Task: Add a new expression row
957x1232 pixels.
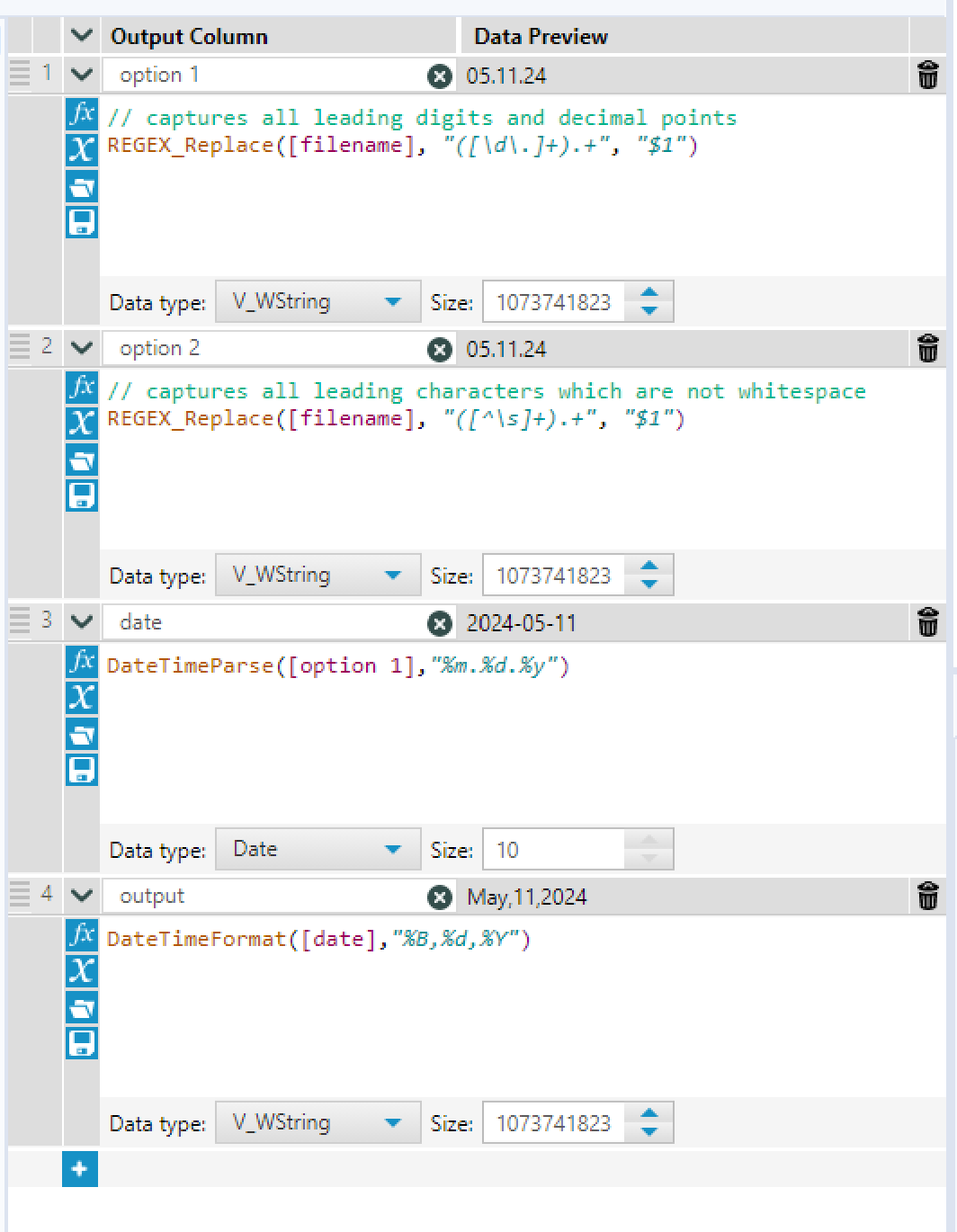Action: point(80,1169)
